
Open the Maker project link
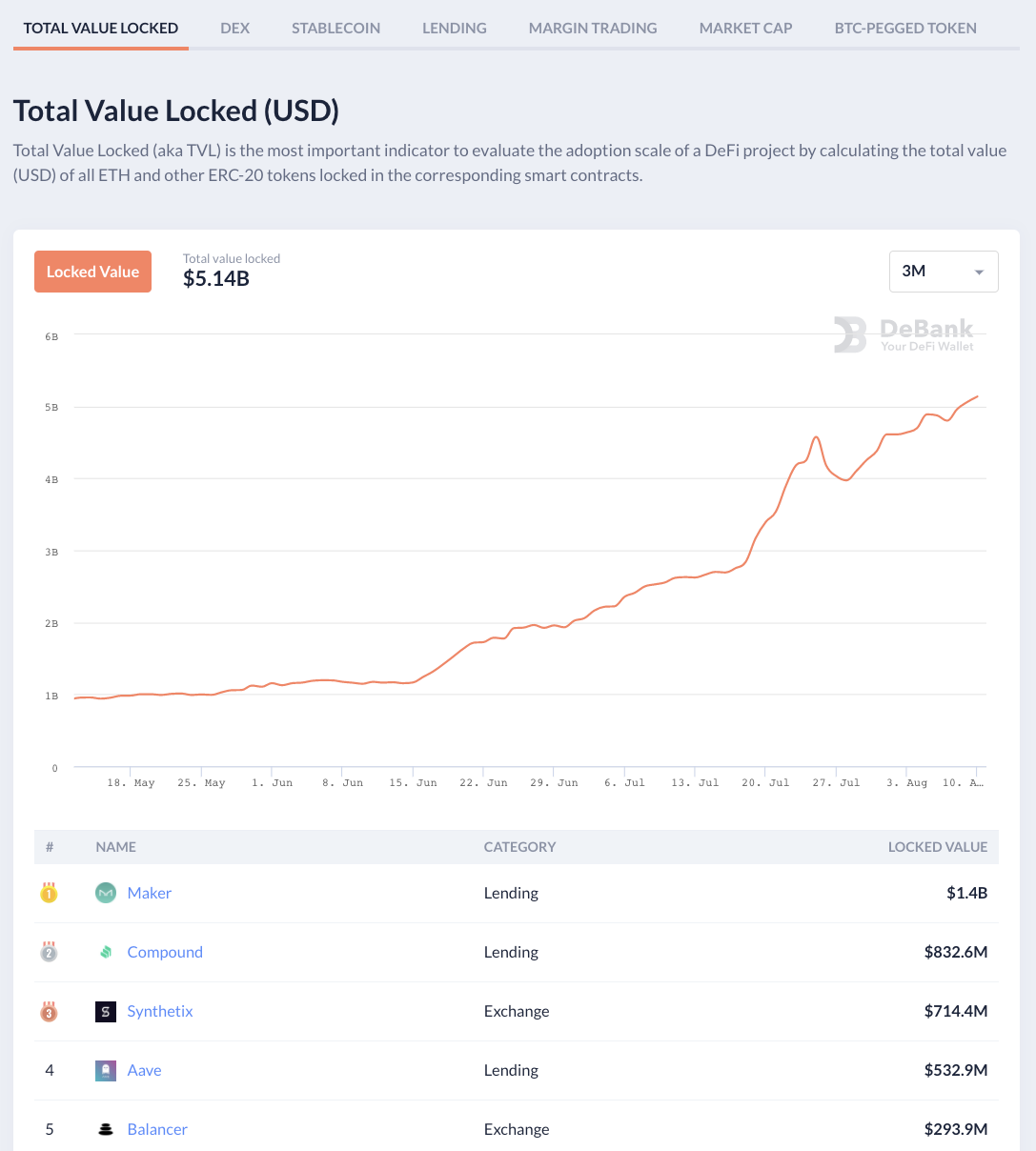coord(150,893)
